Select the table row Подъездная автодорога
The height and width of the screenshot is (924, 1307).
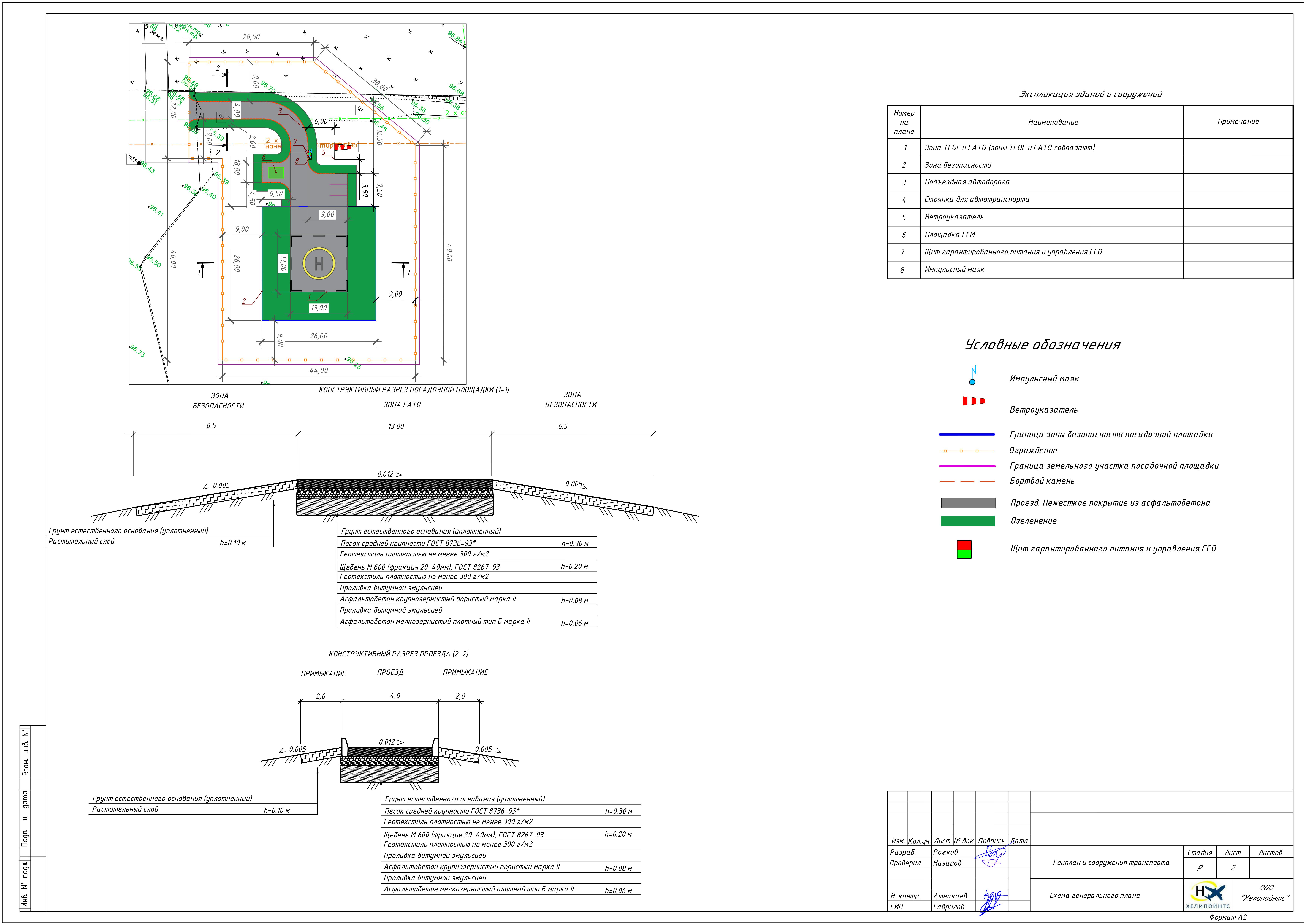tap(1090, 182)
